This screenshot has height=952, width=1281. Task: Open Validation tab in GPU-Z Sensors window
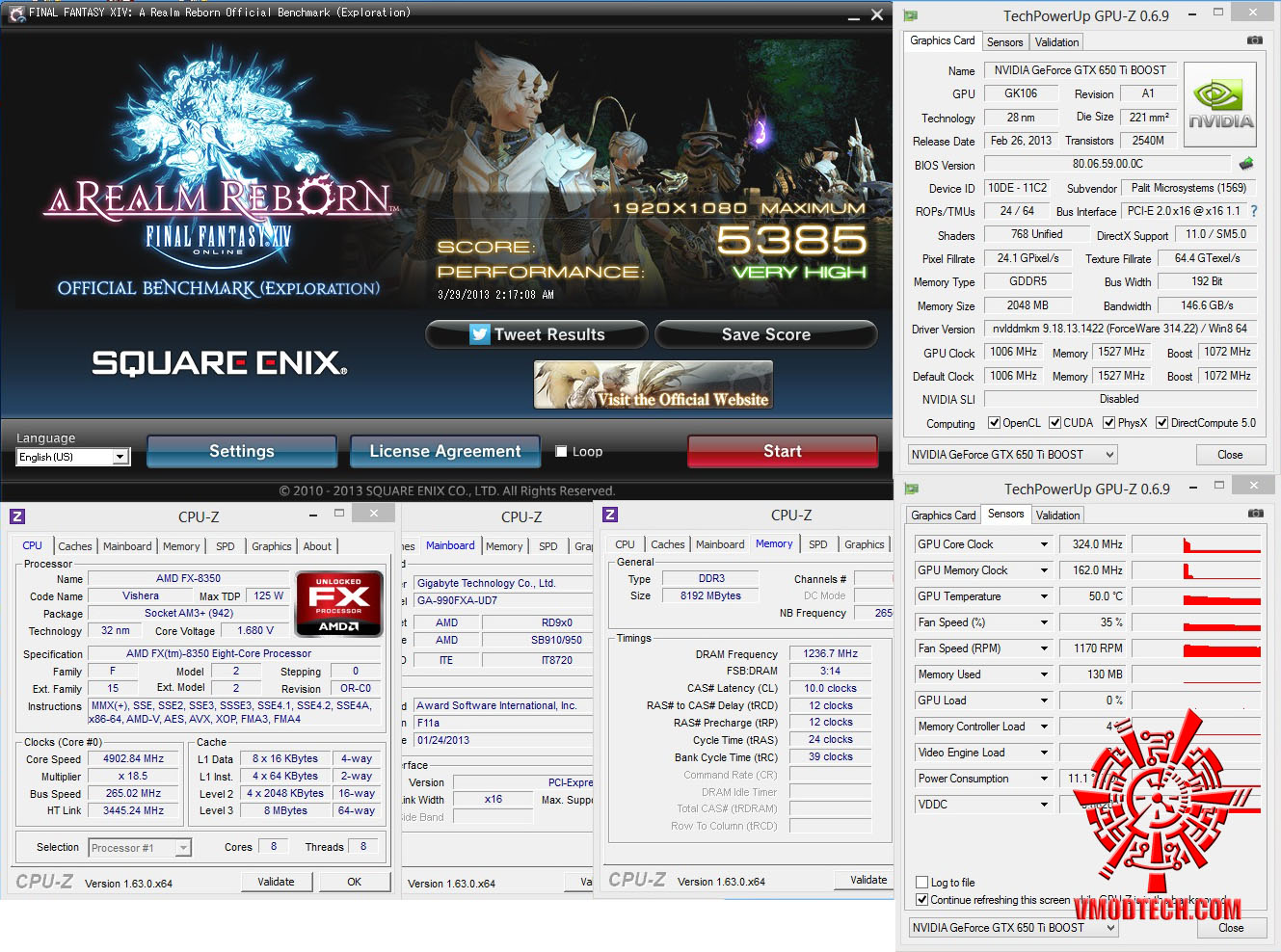click(1057, 516)
